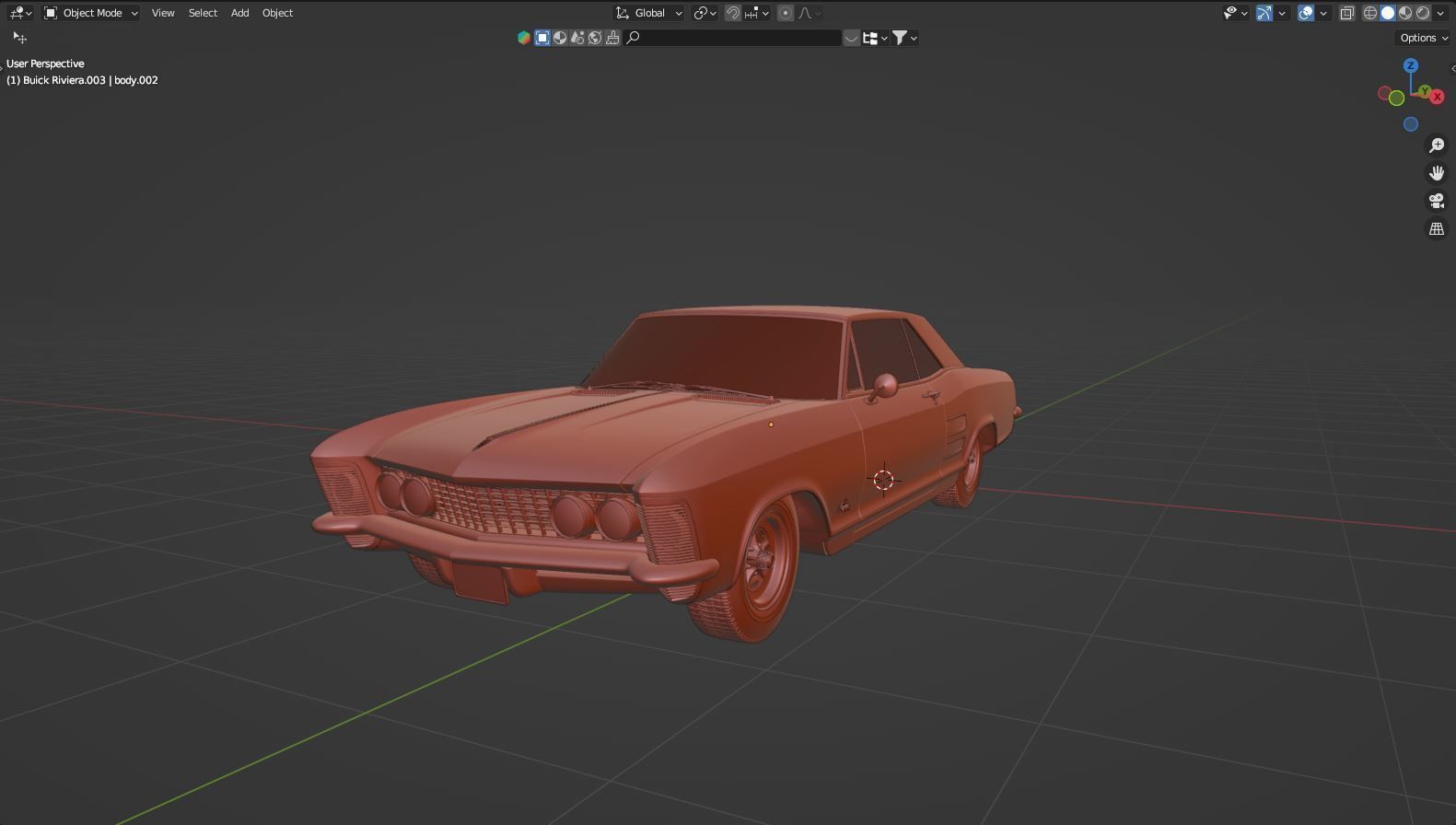Switch to solid viewport shading
Viewport: 1456px width, 825px height.
(1388, 13)
